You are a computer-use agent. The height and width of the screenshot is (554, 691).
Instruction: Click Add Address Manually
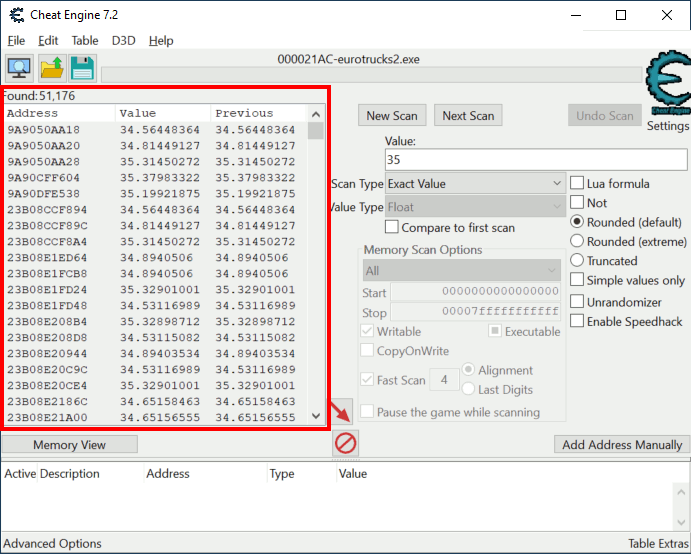[622, 445]
